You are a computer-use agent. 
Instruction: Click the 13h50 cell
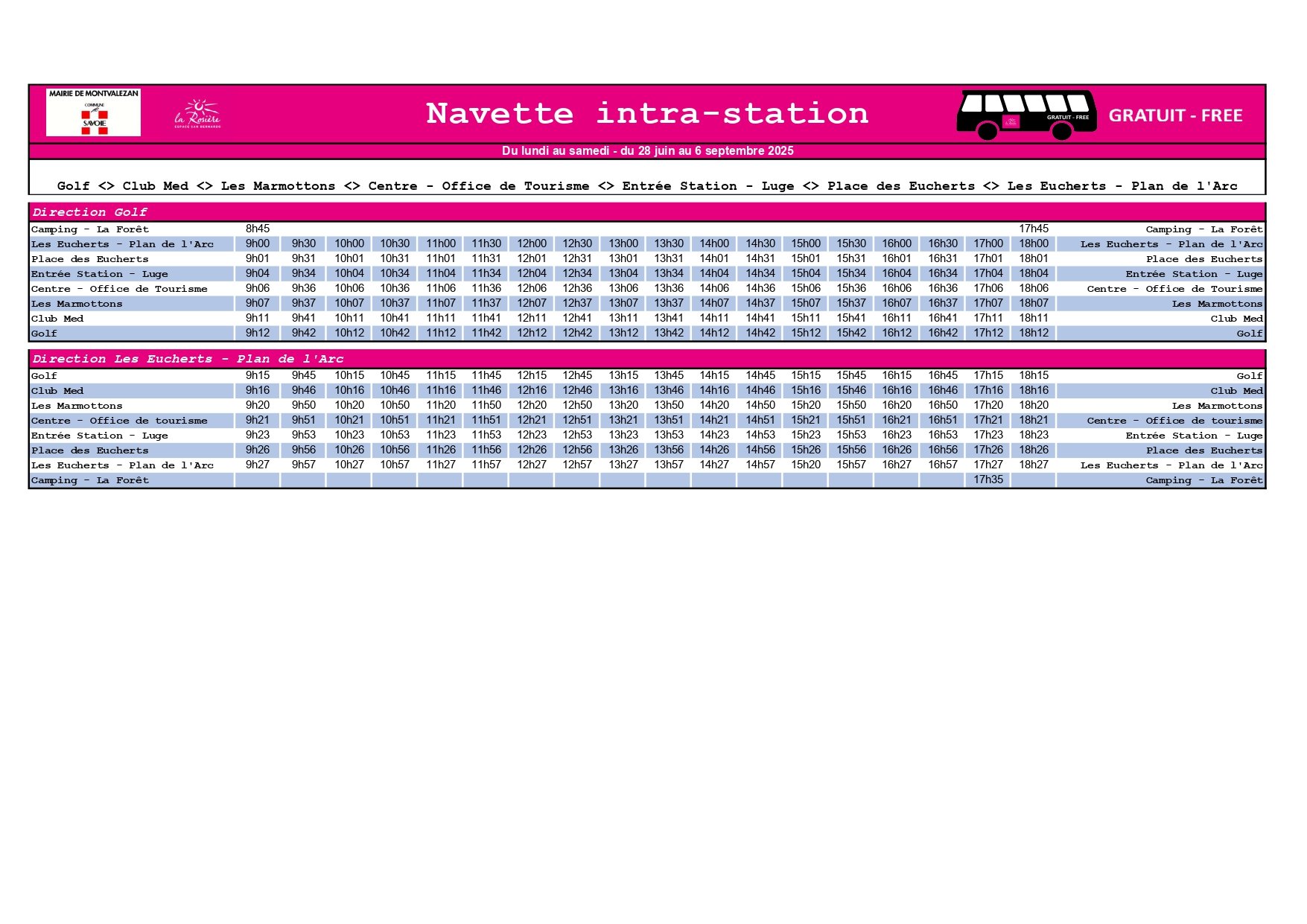(669, 405)
